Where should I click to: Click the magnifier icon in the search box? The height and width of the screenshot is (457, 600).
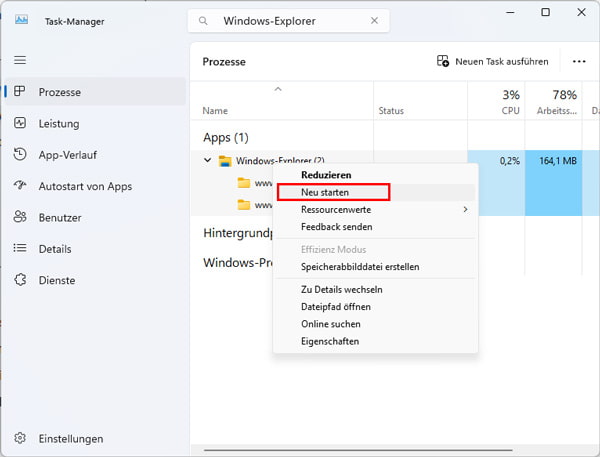pyautogui.click(x=203, y=21)
